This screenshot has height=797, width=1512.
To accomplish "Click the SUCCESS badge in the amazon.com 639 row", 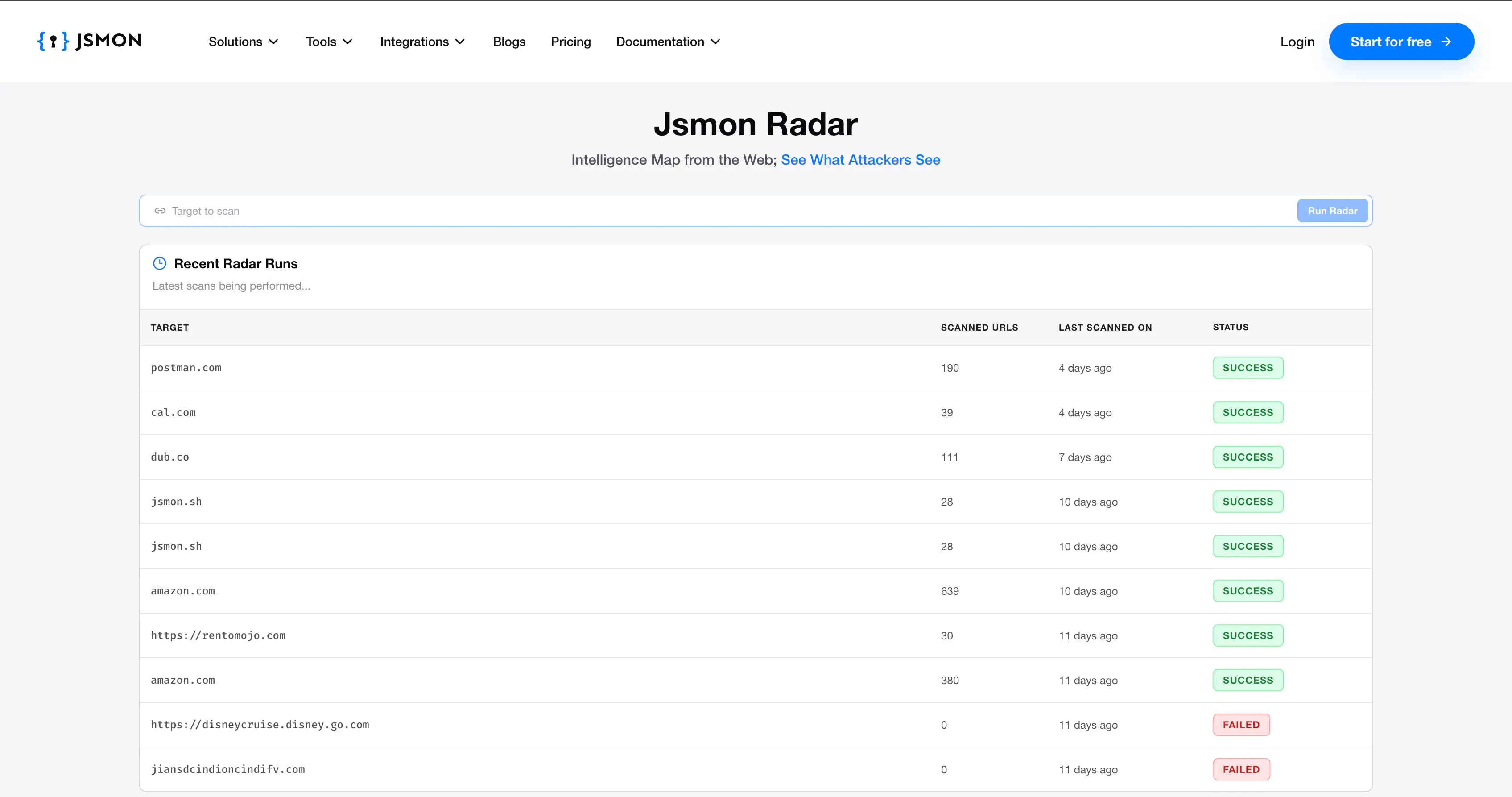I will (x=1248, y=591).
